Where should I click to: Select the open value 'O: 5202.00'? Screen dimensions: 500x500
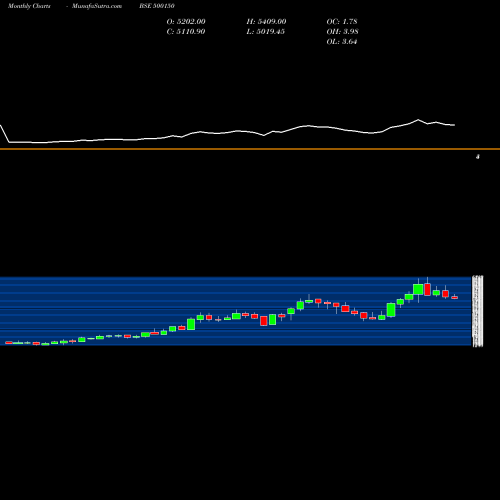click(x=186, y=22)
